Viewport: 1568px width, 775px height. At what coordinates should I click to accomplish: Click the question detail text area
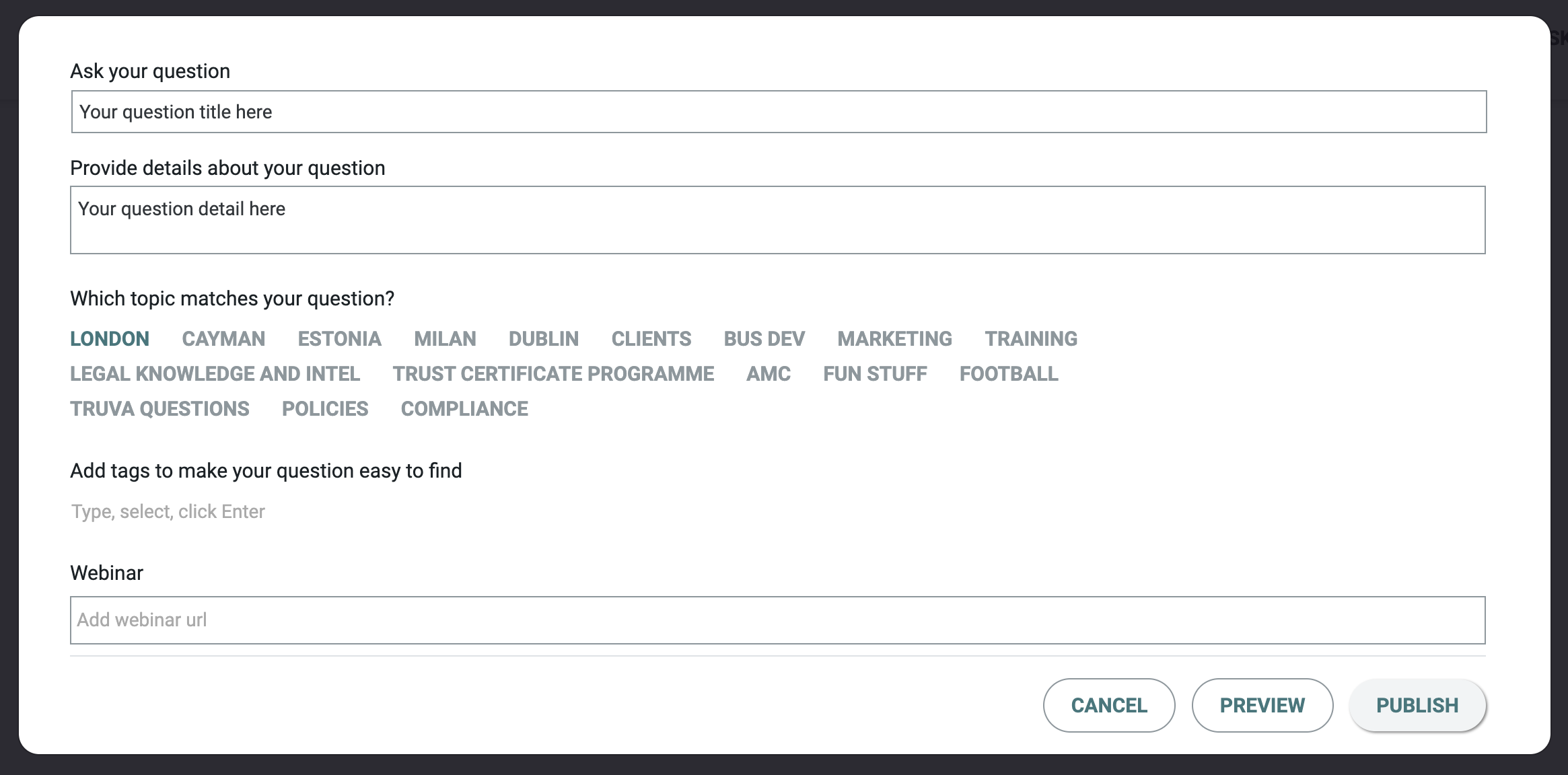click(777, 220)
